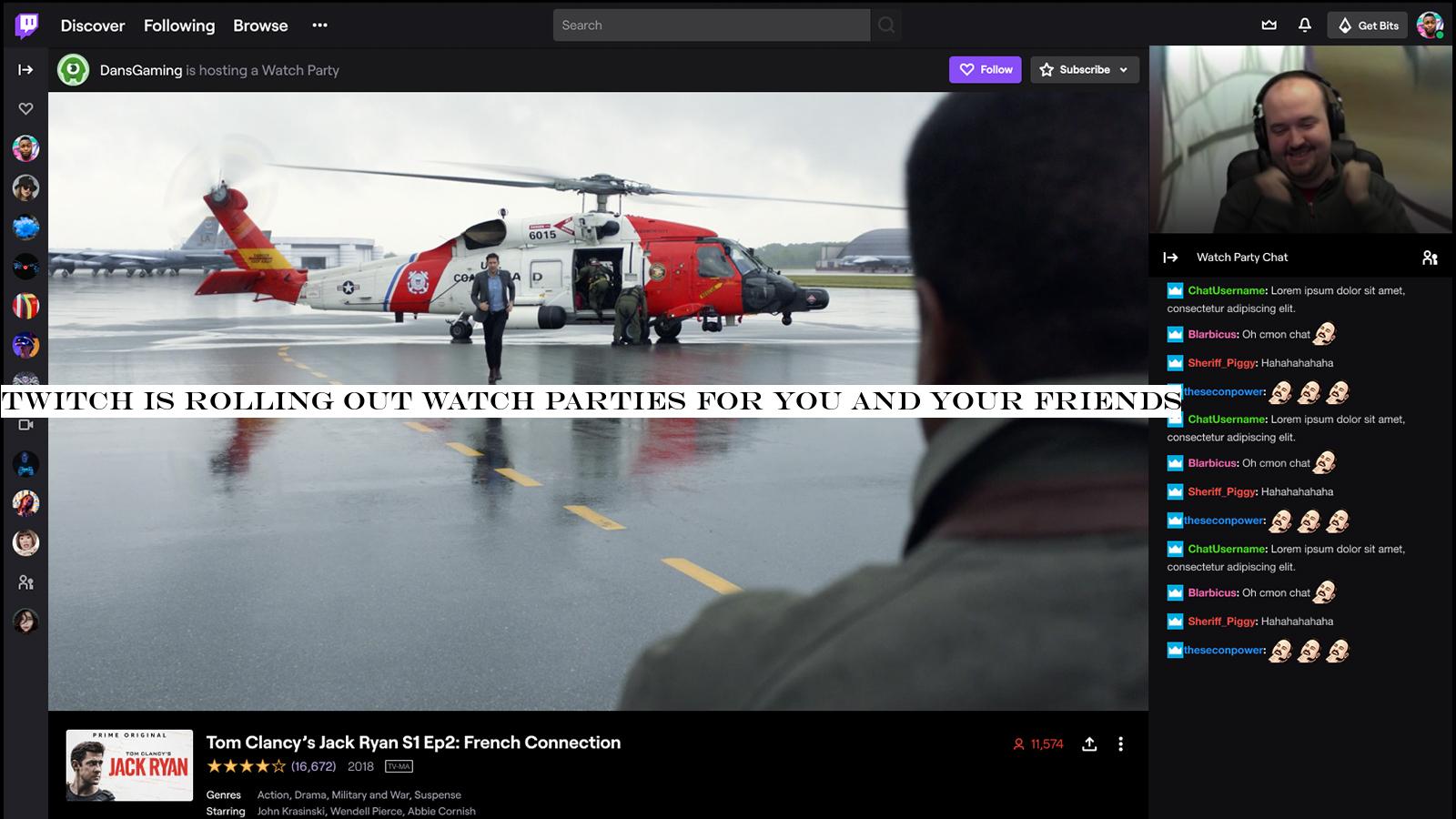Image resolution: width=1456 pixels, height=819 pixels.
Task: Click the Tom Clancy's Jack Ryan episode title
Action: [x=413, y=743]
